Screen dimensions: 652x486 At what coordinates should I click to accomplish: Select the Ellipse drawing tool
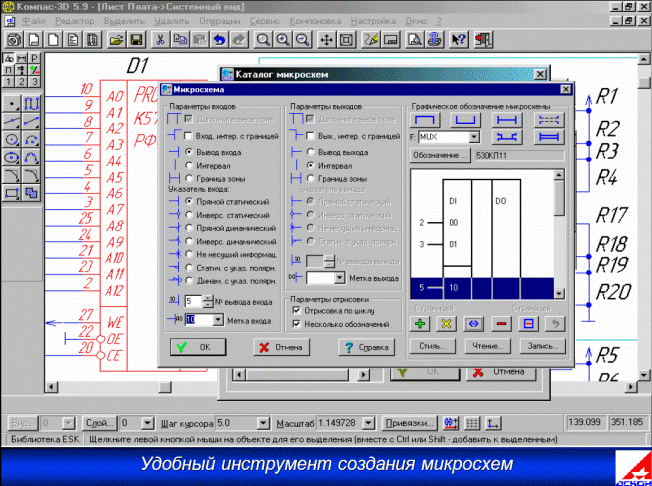coord(12,157)
